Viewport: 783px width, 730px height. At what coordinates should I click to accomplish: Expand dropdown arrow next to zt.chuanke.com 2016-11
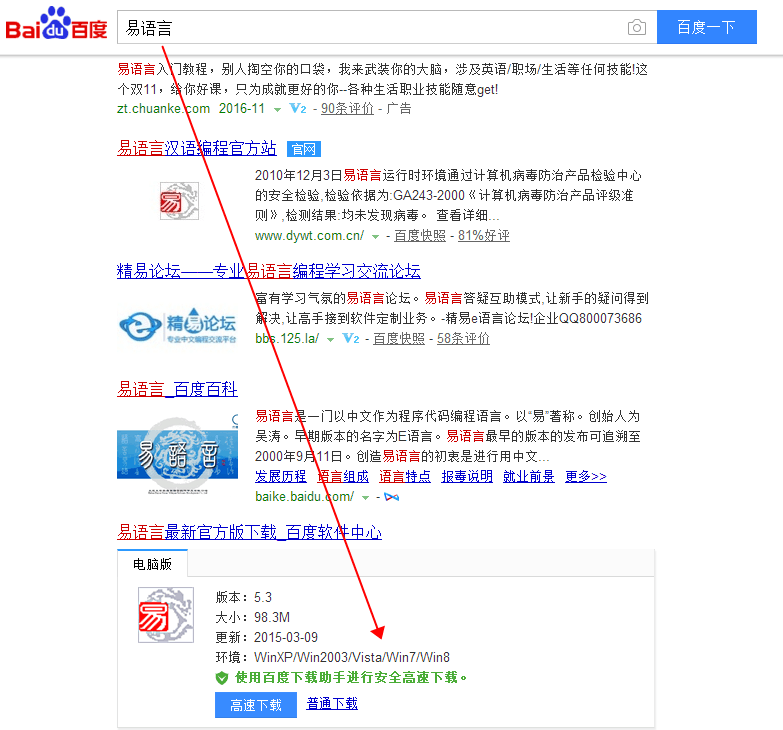tap(277, 109)
